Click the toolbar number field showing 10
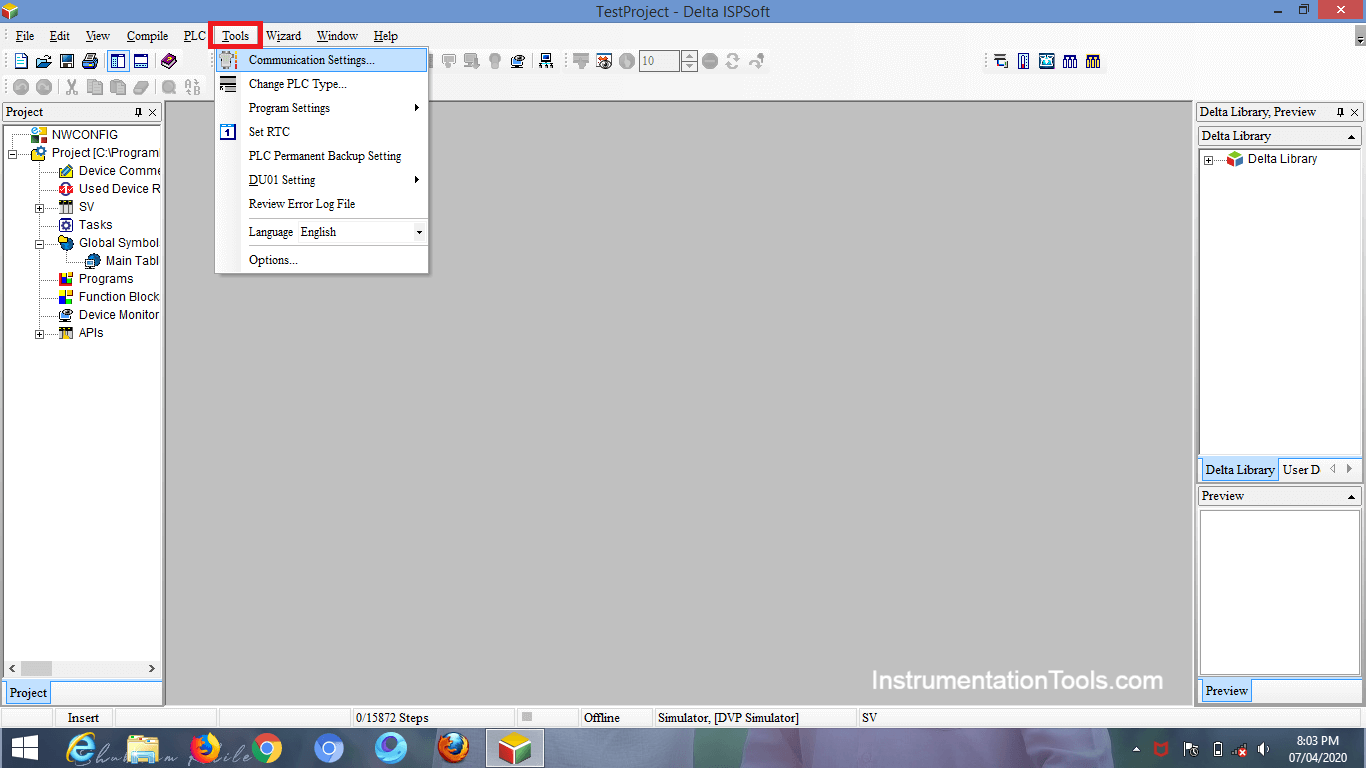 659,61
